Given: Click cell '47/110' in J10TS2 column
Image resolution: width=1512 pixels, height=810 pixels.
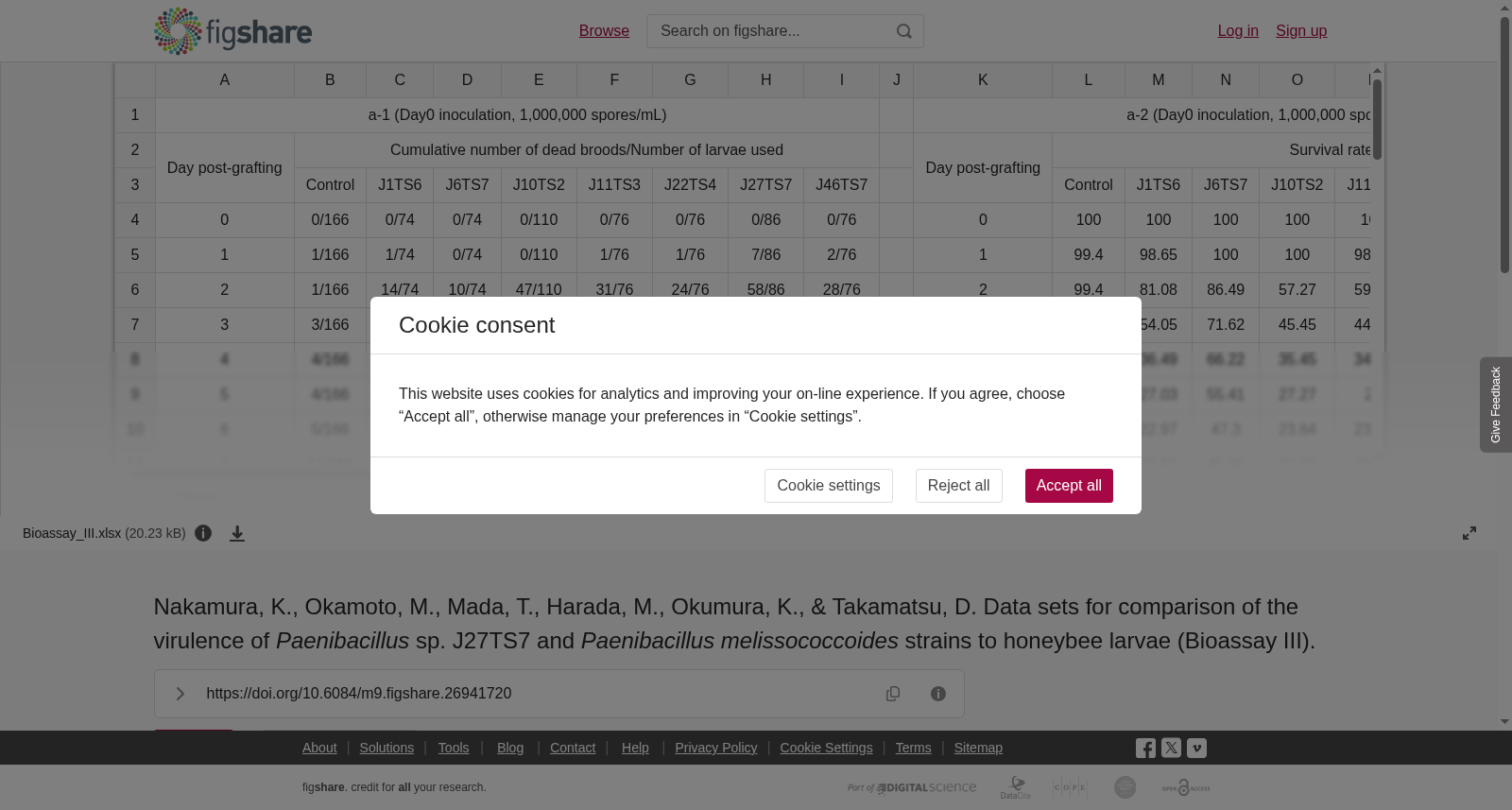Looking at the screenshot, I should tap(539, 290).
